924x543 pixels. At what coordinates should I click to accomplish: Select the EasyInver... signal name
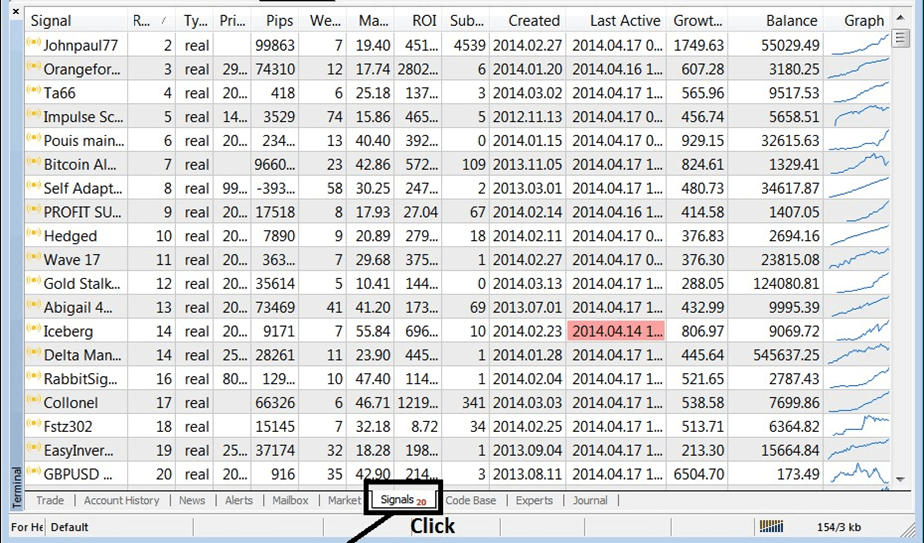(78, 450)
